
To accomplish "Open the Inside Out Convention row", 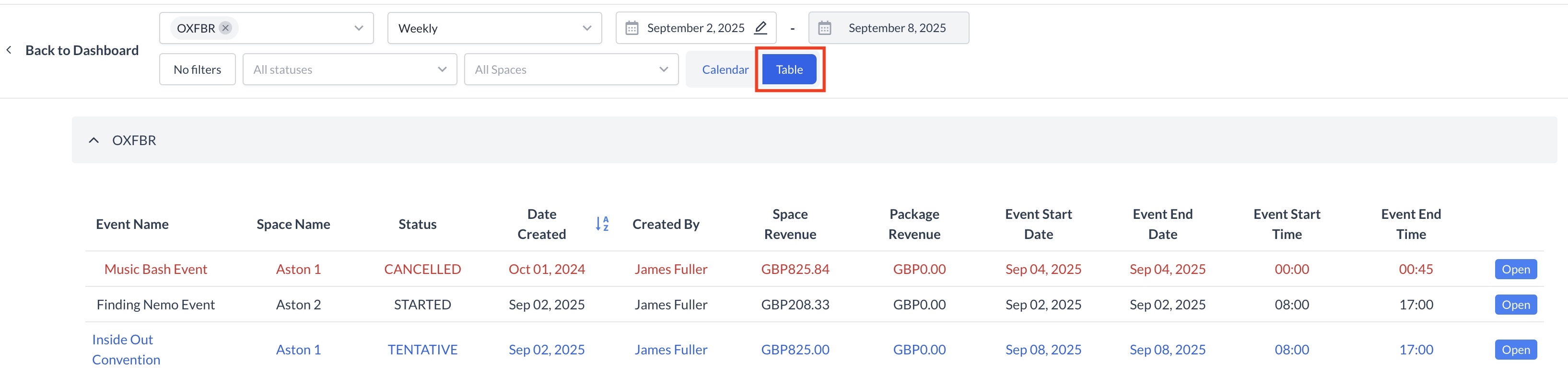I will point(1515,350).
